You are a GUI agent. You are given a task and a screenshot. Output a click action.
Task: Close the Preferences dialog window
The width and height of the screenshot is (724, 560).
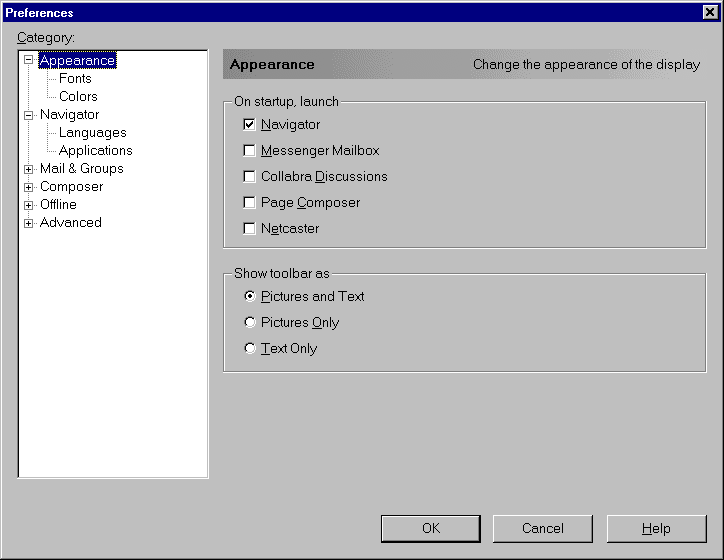(x=710, y=12)
